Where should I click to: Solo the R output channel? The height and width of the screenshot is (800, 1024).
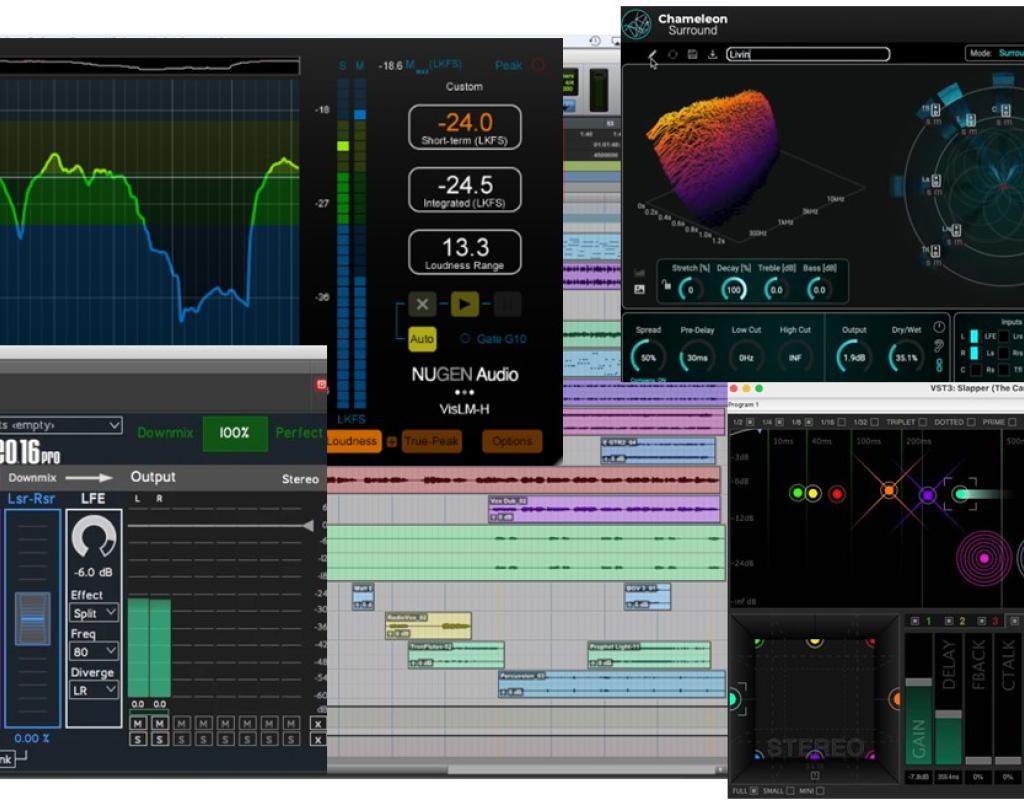[159, 739]
